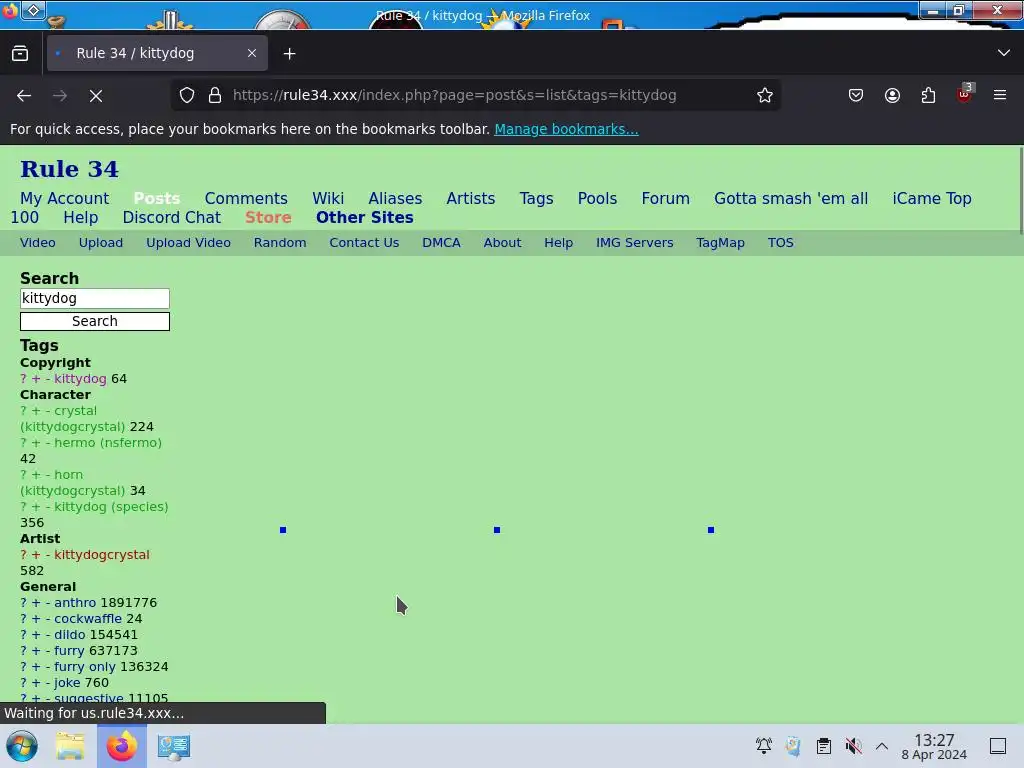Screen dimensions: 1024x768
Task: Stop loading the page
Action: tap(96, 95)
